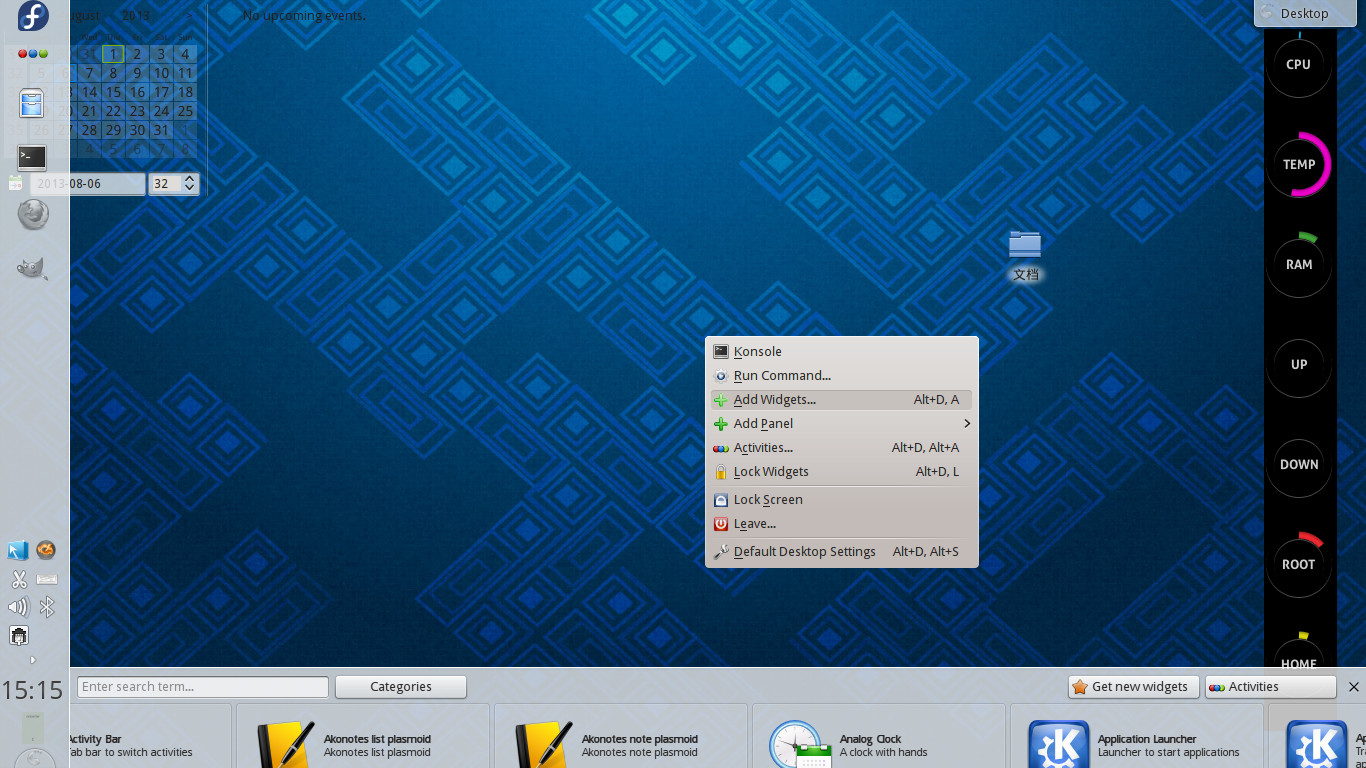
Task: Close the widget explorer panel
Action: pyautogui.click(x=1353, y=687)
